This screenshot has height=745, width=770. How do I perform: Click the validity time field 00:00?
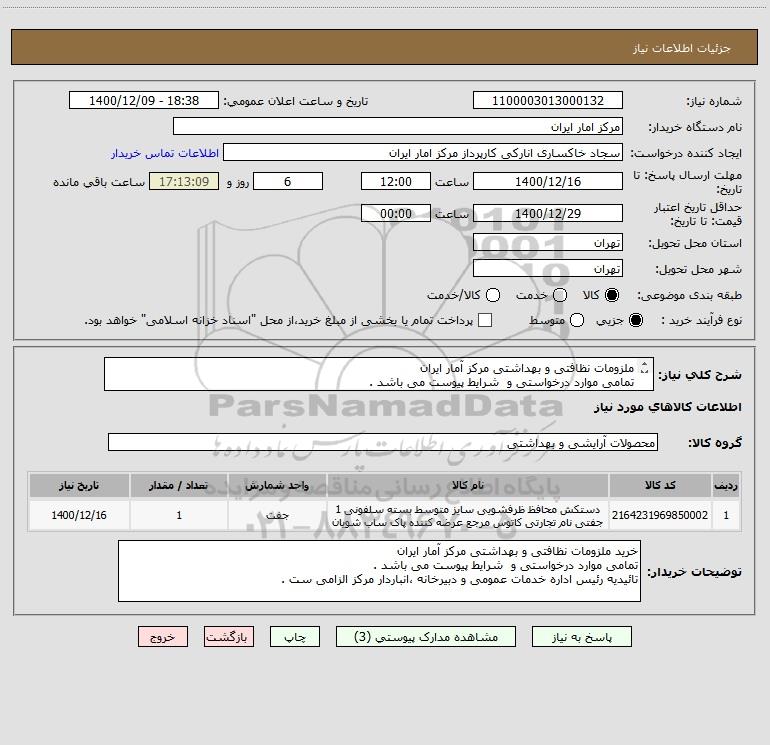coord(396,213)
